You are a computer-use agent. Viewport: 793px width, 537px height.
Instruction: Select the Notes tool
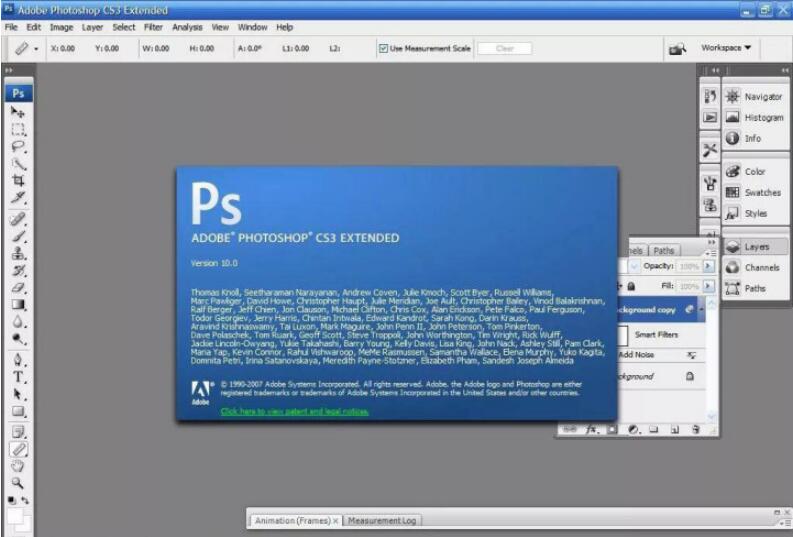(18, 432)
